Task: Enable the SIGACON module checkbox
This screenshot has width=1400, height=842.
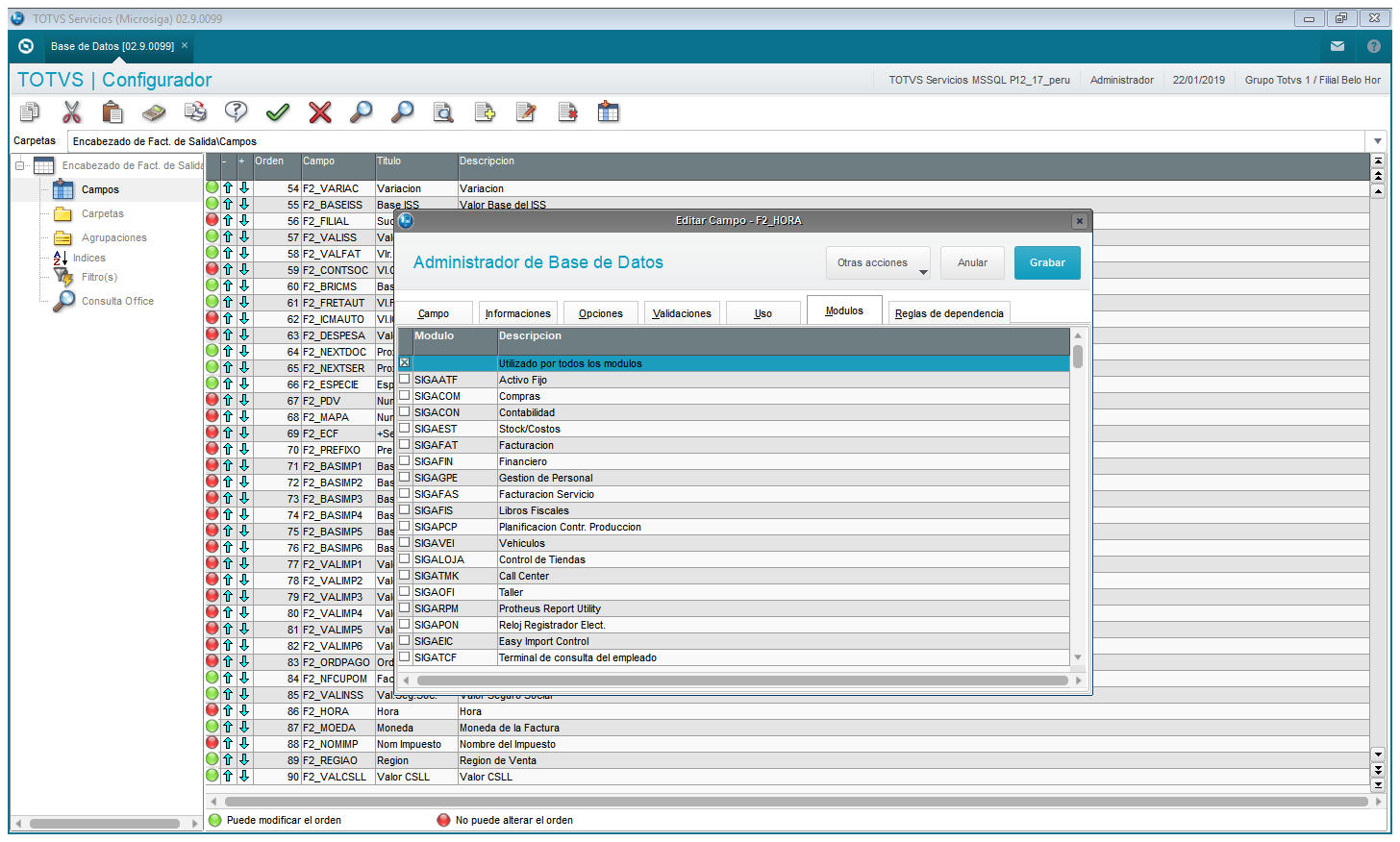Action: pos(405,411)
